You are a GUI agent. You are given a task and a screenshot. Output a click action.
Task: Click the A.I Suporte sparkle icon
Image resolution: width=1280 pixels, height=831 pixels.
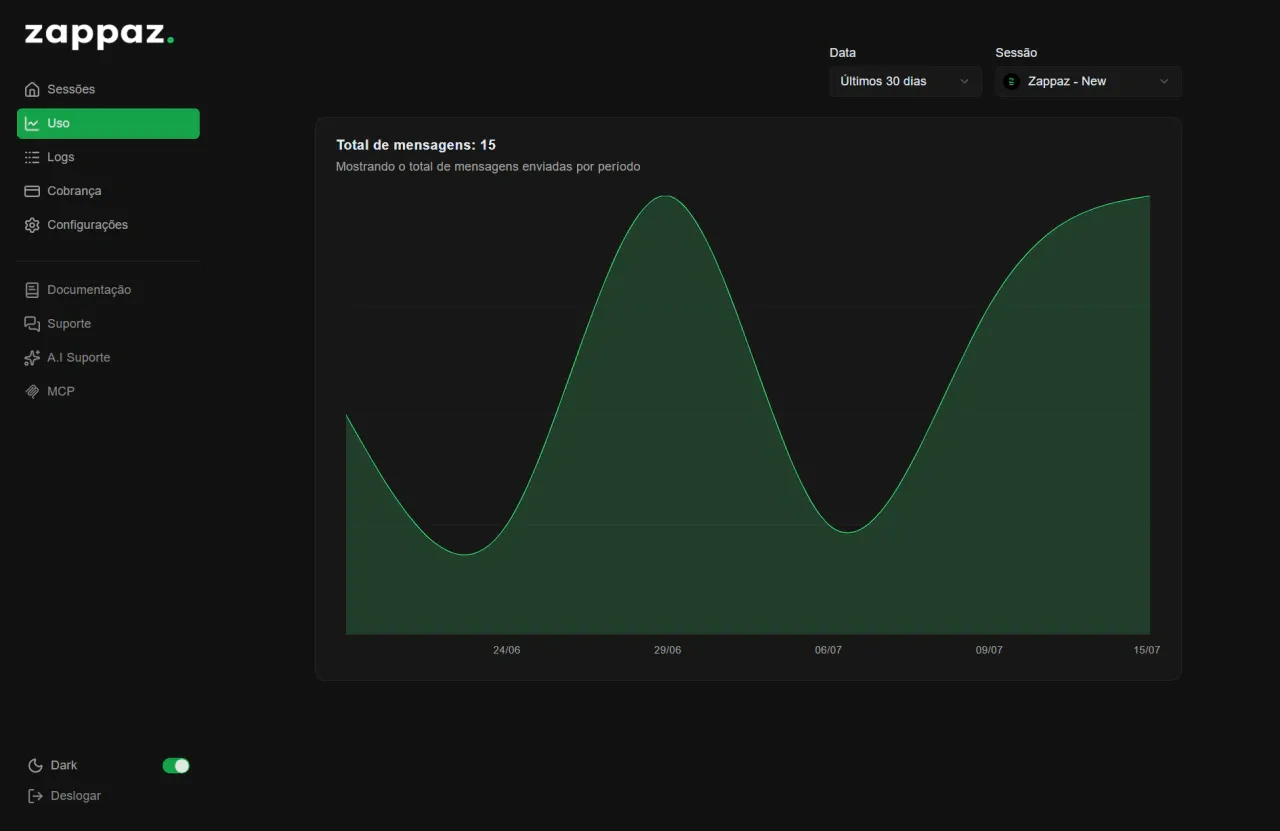coord(32,358)
